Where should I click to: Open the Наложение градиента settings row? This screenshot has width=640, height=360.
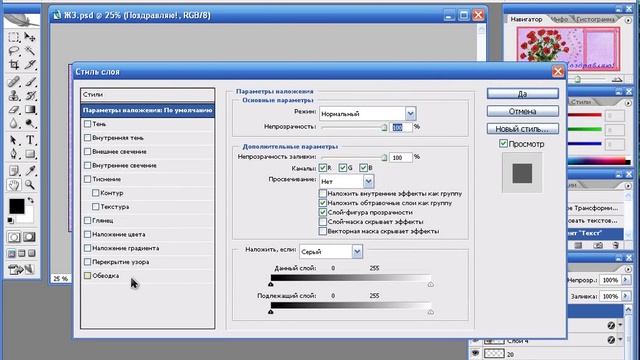coord(147,248)
